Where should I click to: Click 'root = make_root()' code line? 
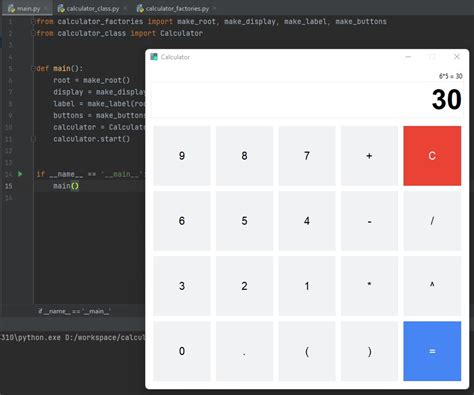click(x=92, y=80)
